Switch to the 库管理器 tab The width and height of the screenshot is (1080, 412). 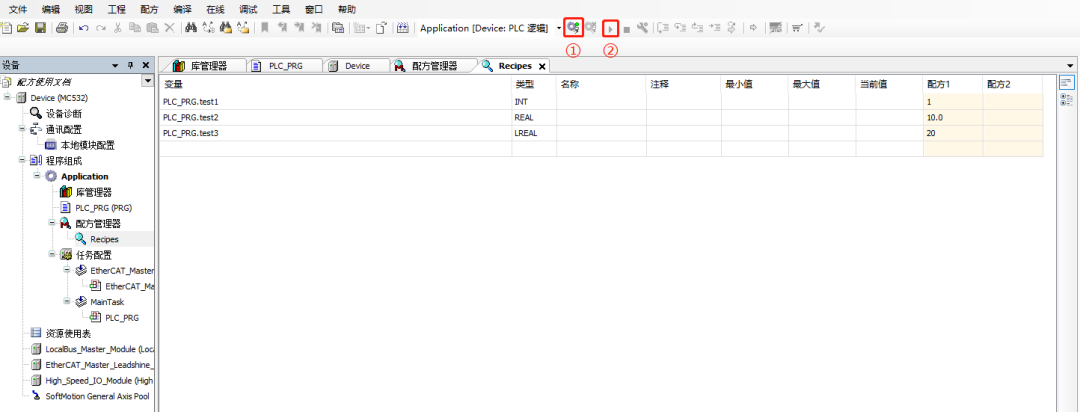click(x=204, y=65)
